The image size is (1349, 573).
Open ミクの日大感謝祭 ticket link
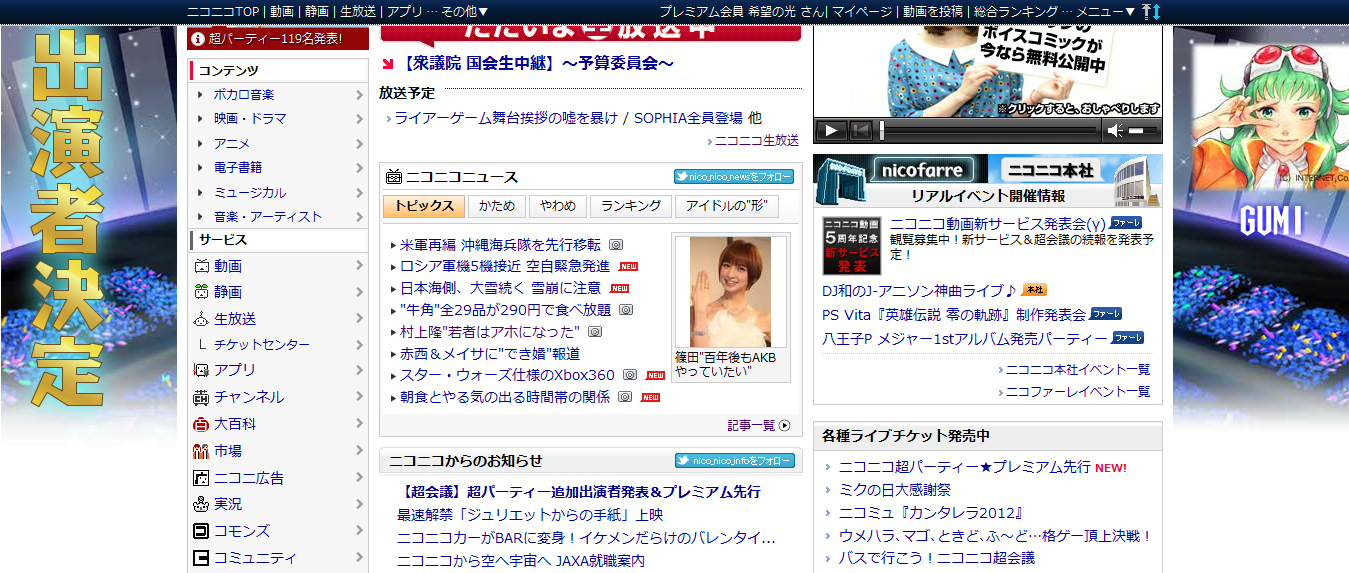[x=895, y=490]
